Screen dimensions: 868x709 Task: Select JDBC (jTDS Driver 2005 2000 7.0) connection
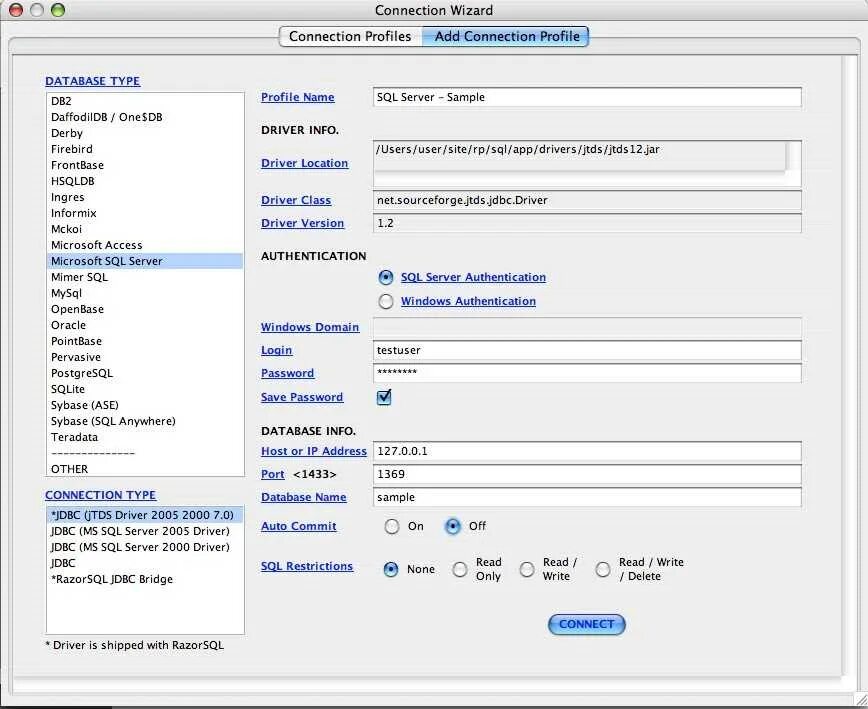(x=145, y=515)
